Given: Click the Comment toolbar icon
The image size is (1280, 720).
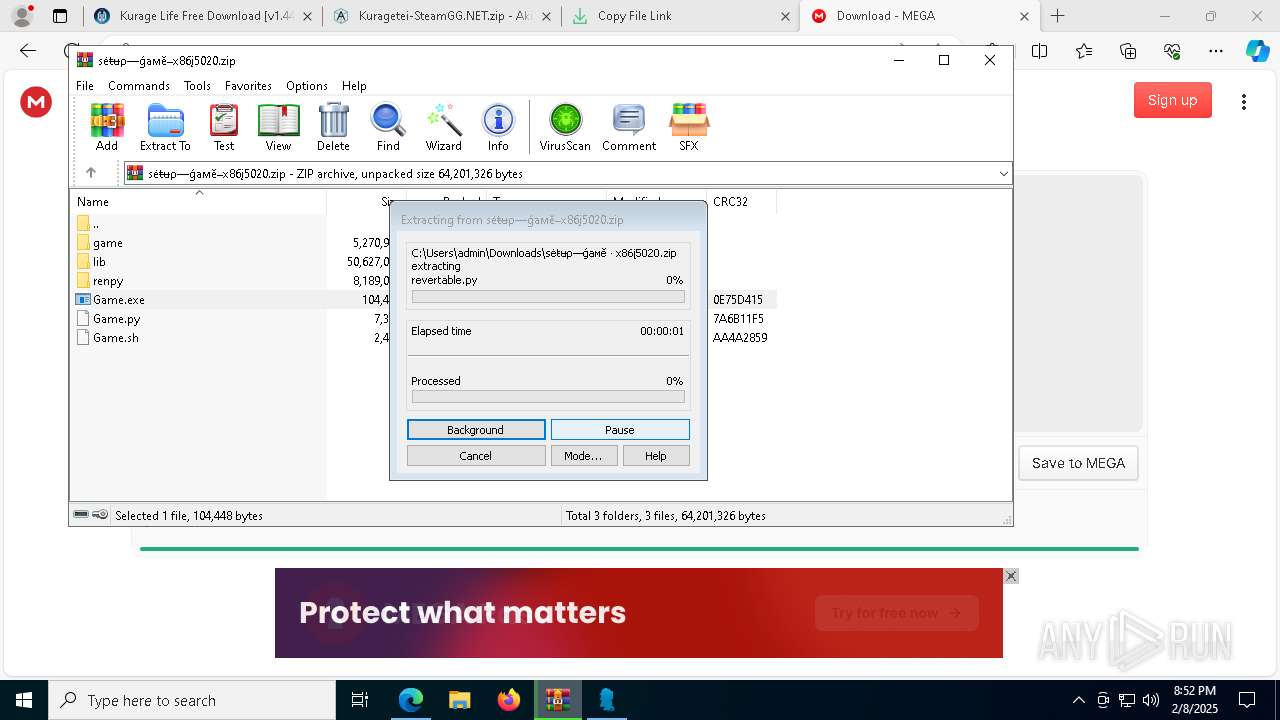Looking at the screenshot, I should pos(629,127).
